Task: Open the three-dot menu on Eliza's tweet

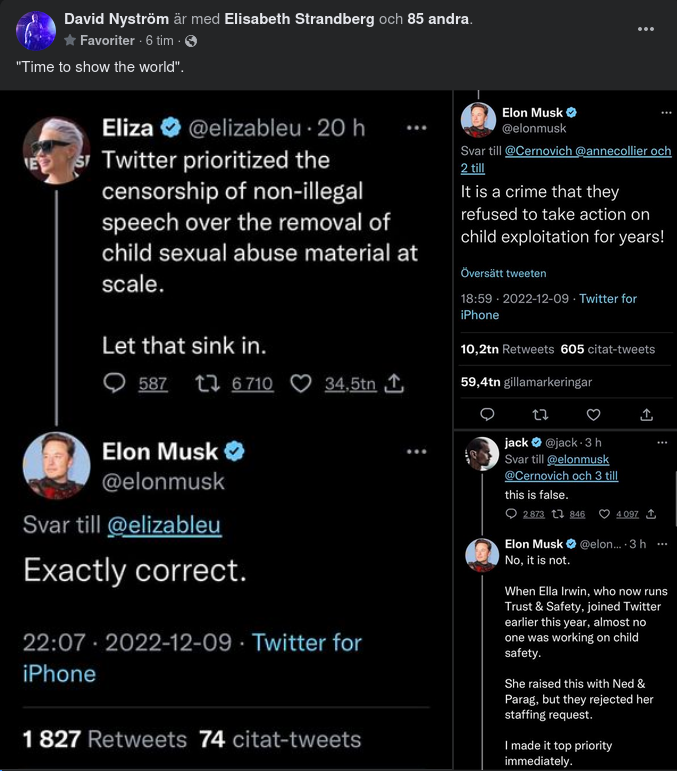Action: [416, 128]
